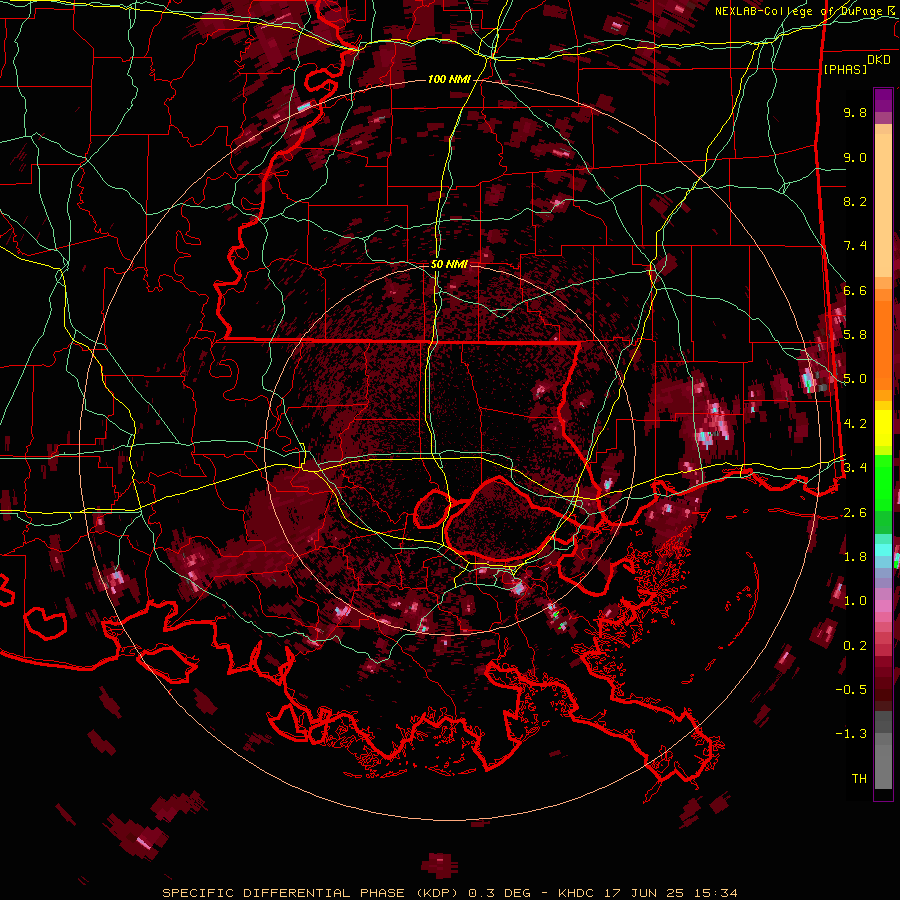Screen dimensions: 900x900
Task: Pick the bright yellow band on the color bar
Action: (x=883, y=428)
